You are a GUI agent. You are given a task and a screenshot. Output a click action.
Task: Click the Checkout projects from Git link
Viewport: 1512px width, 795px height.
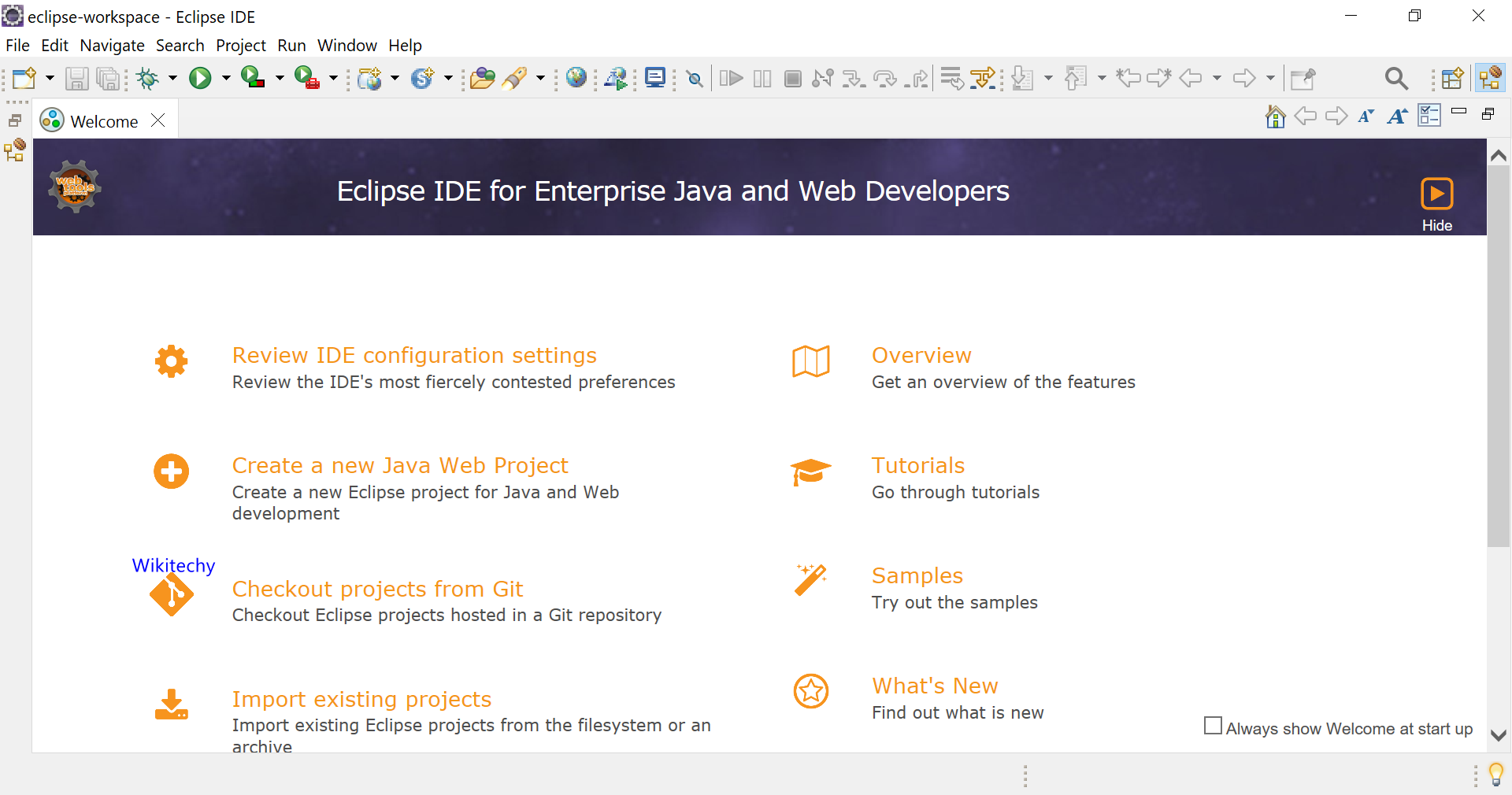click(x=377, y=589)
